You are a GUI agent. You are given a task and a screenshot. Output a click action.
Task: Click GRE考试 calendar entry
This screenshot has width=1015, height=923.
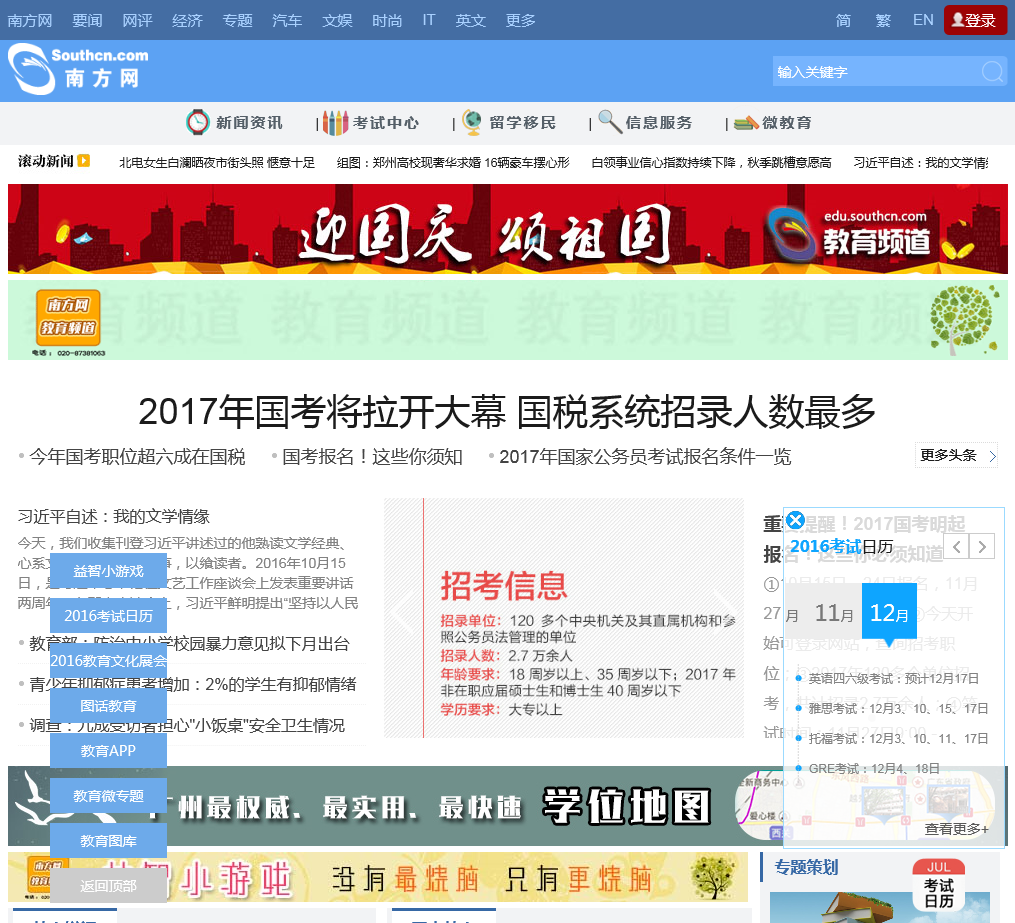[874, 769]
